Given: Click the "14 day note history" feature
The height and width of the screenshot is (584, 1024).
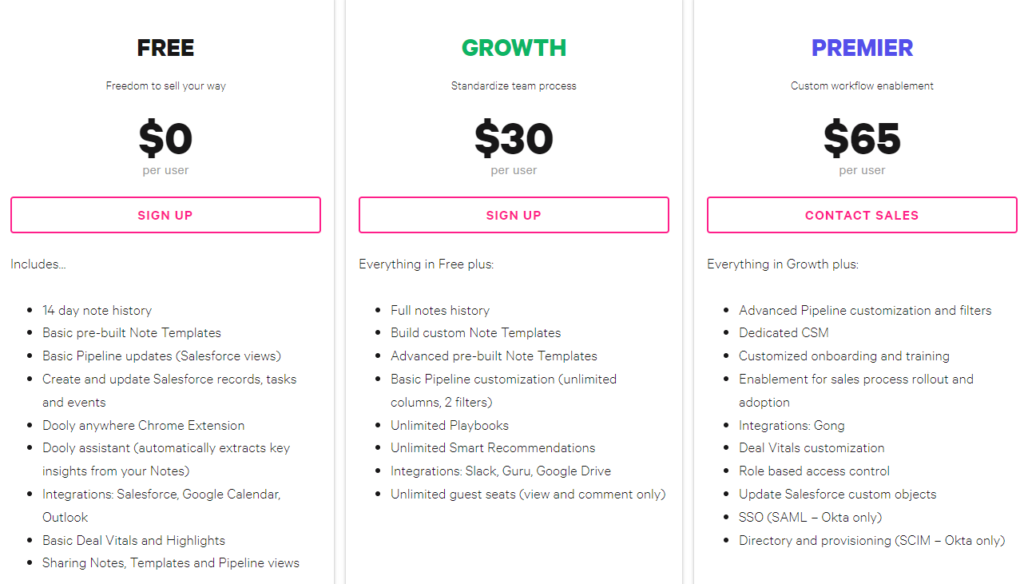Looking at the screenshot, I should point(97,310).
